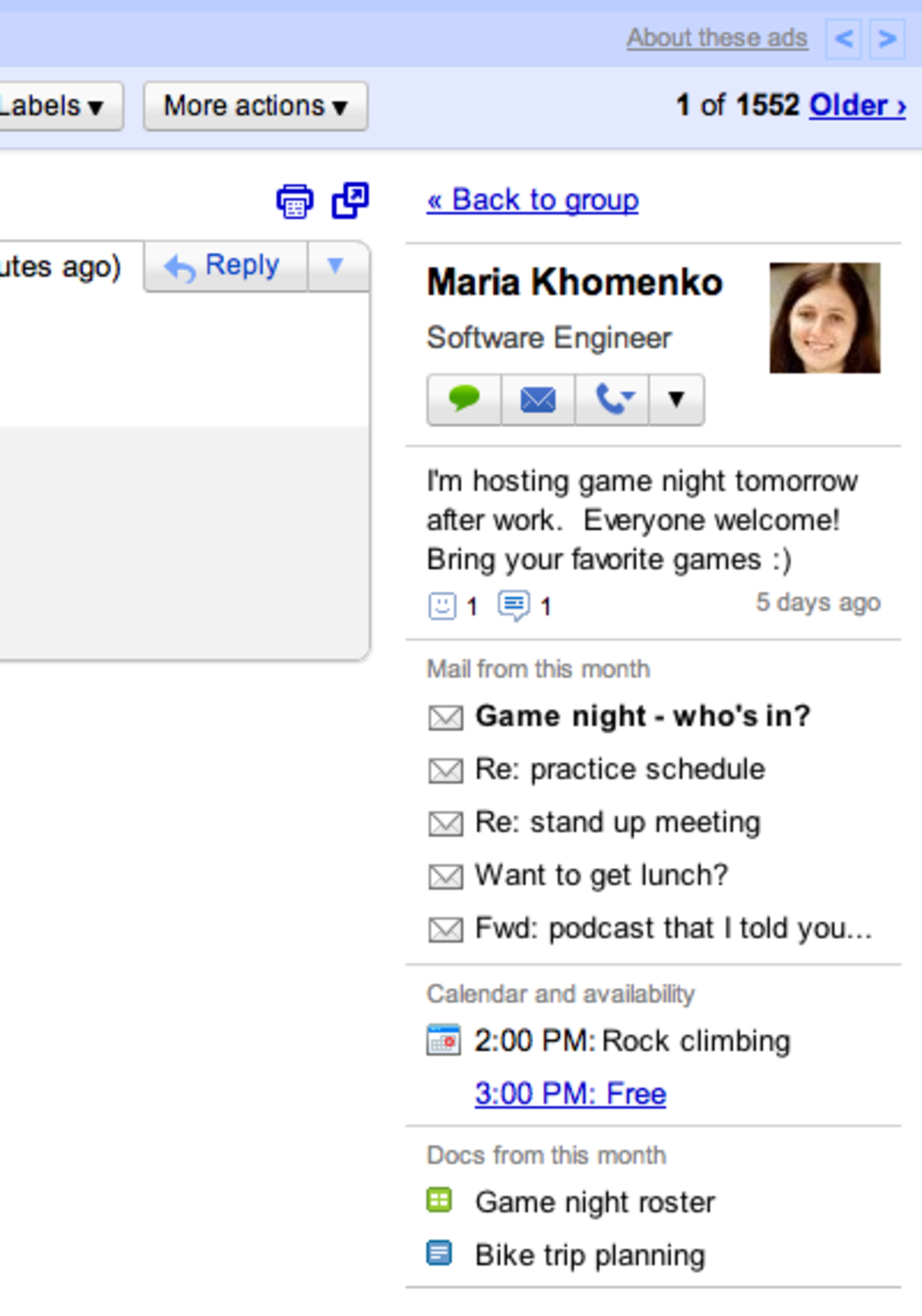Send email to Maria using envelope icon
The image size is (922, 1316).
538,400
